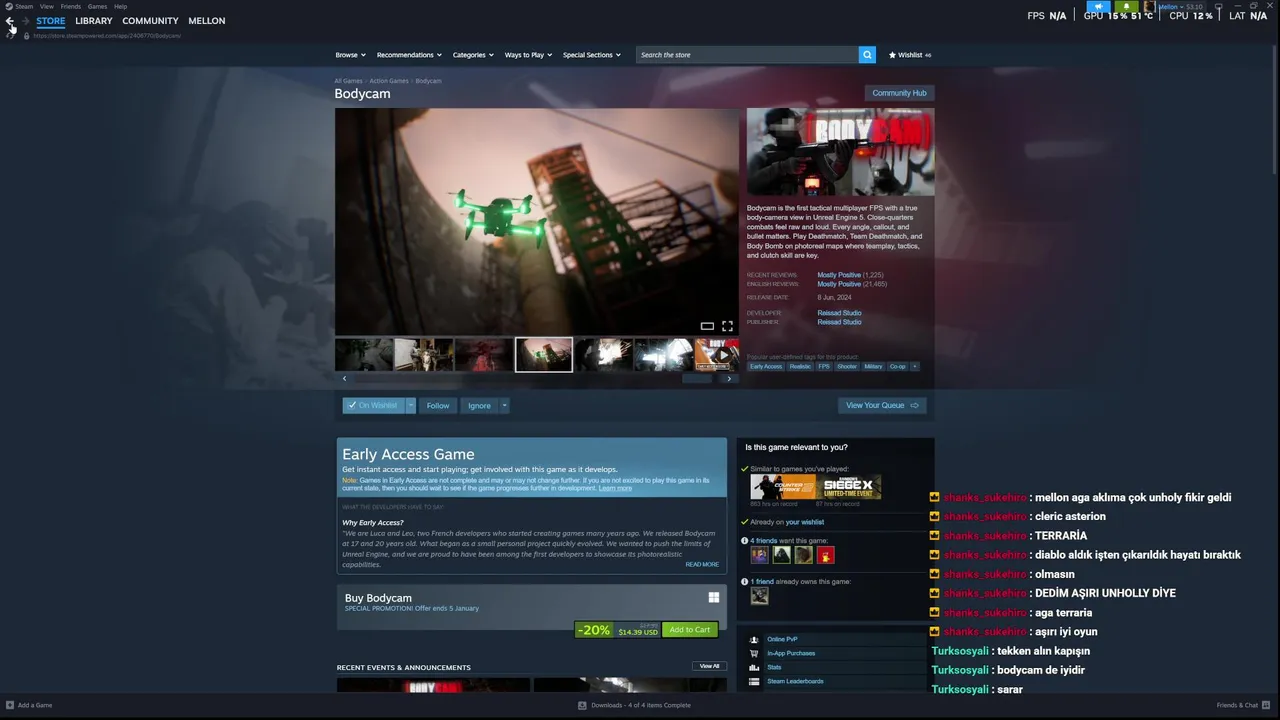This screenshot has width=1280, height=720.
Task: Click the Follow button
Action: pos(438,405)
